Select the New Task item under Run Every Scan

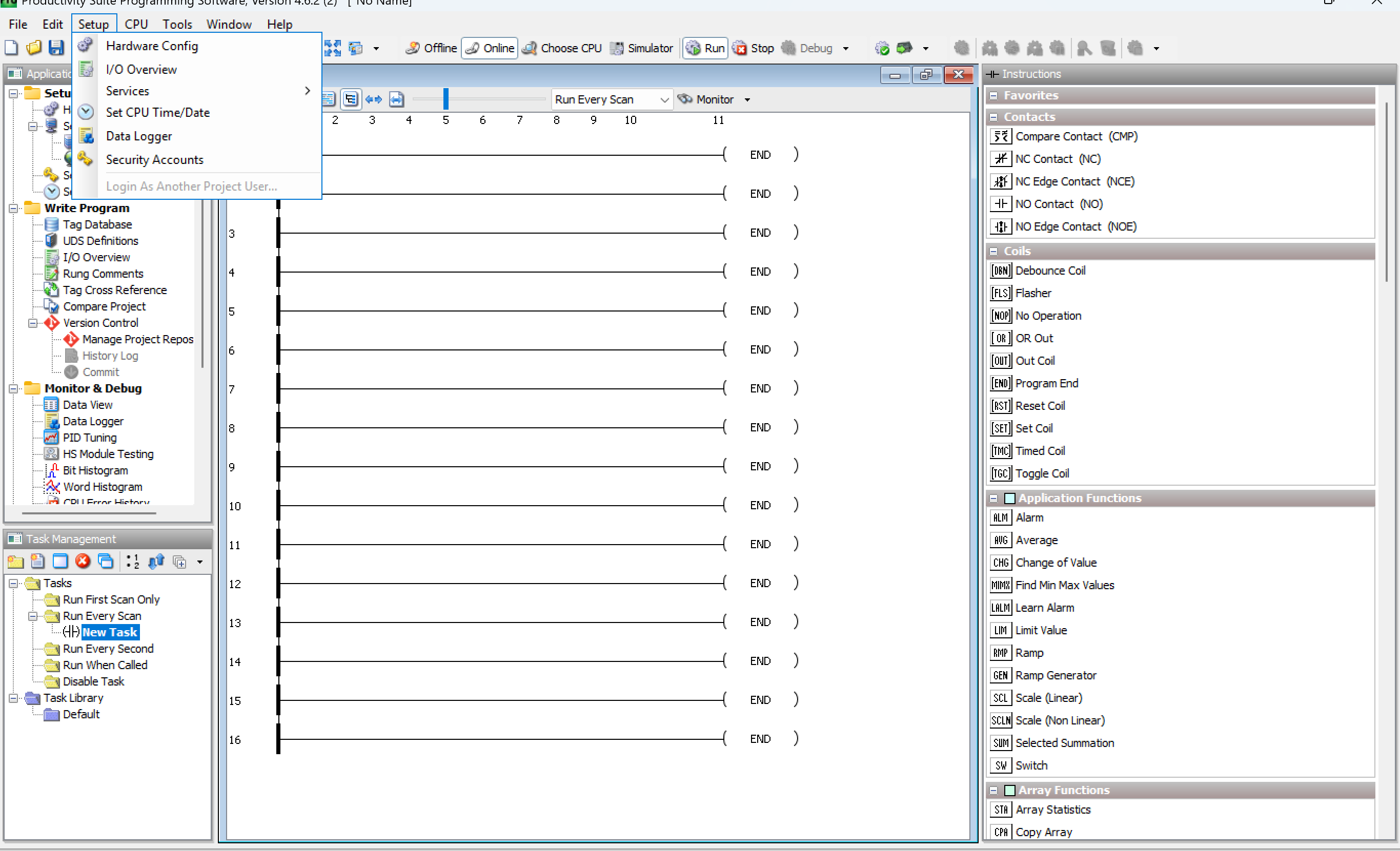click(x=110, y=632)
